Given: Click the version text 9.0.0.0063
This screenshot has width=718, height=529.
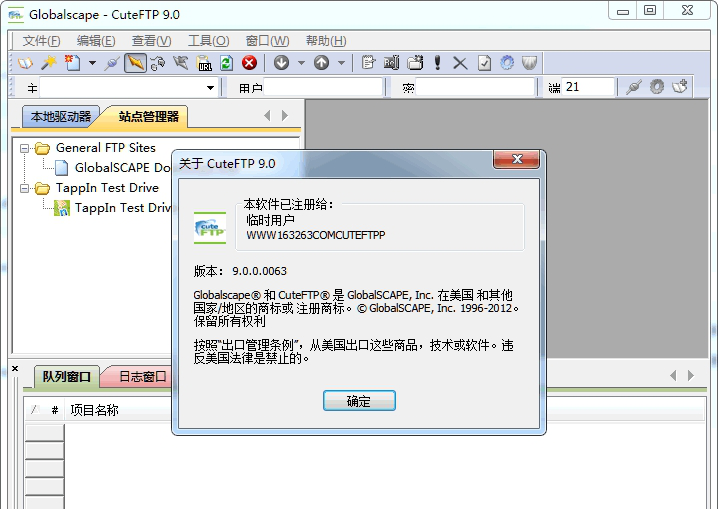Looking at the screenshot, I should (x=259, y=271).
